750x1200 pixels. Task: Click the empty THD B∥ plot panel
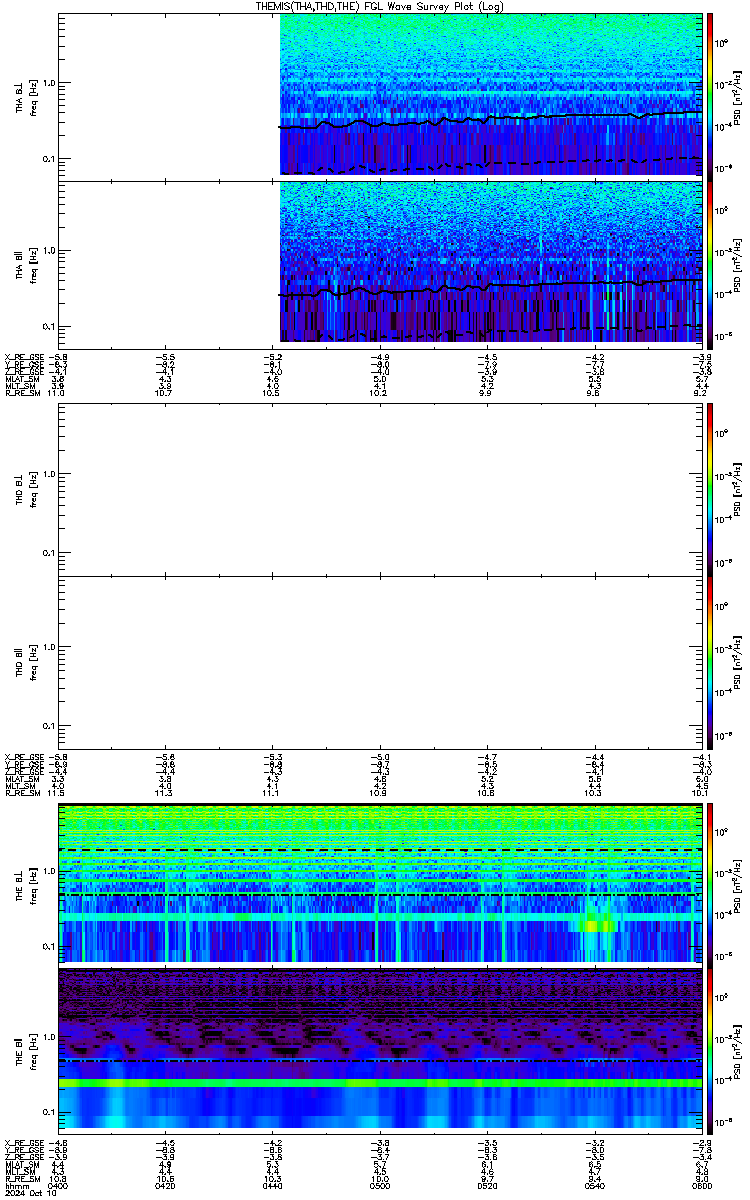(x=380, y=662)
